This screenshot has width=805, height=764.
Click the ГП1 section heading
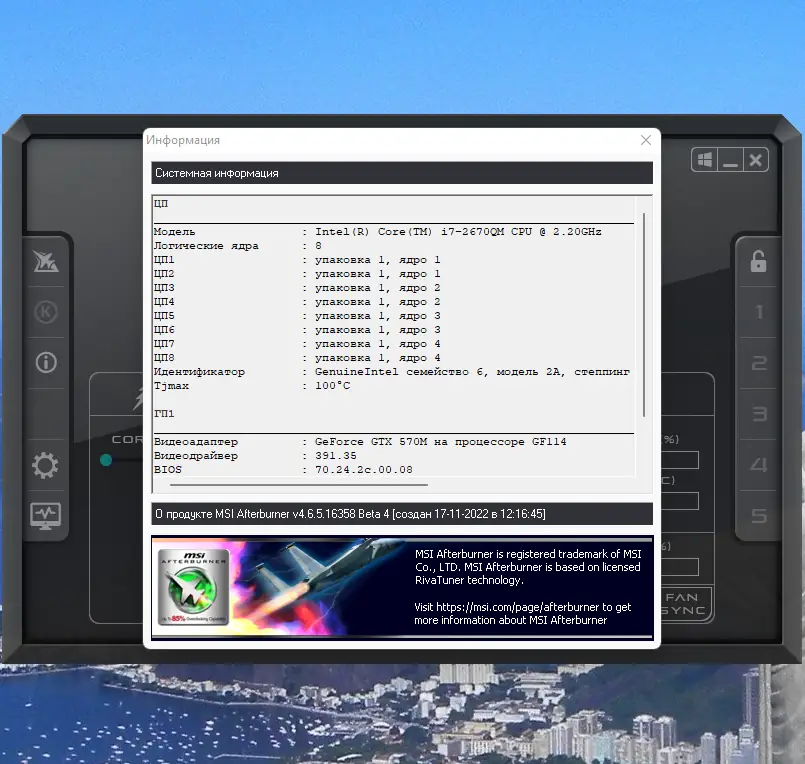[164, 413]
